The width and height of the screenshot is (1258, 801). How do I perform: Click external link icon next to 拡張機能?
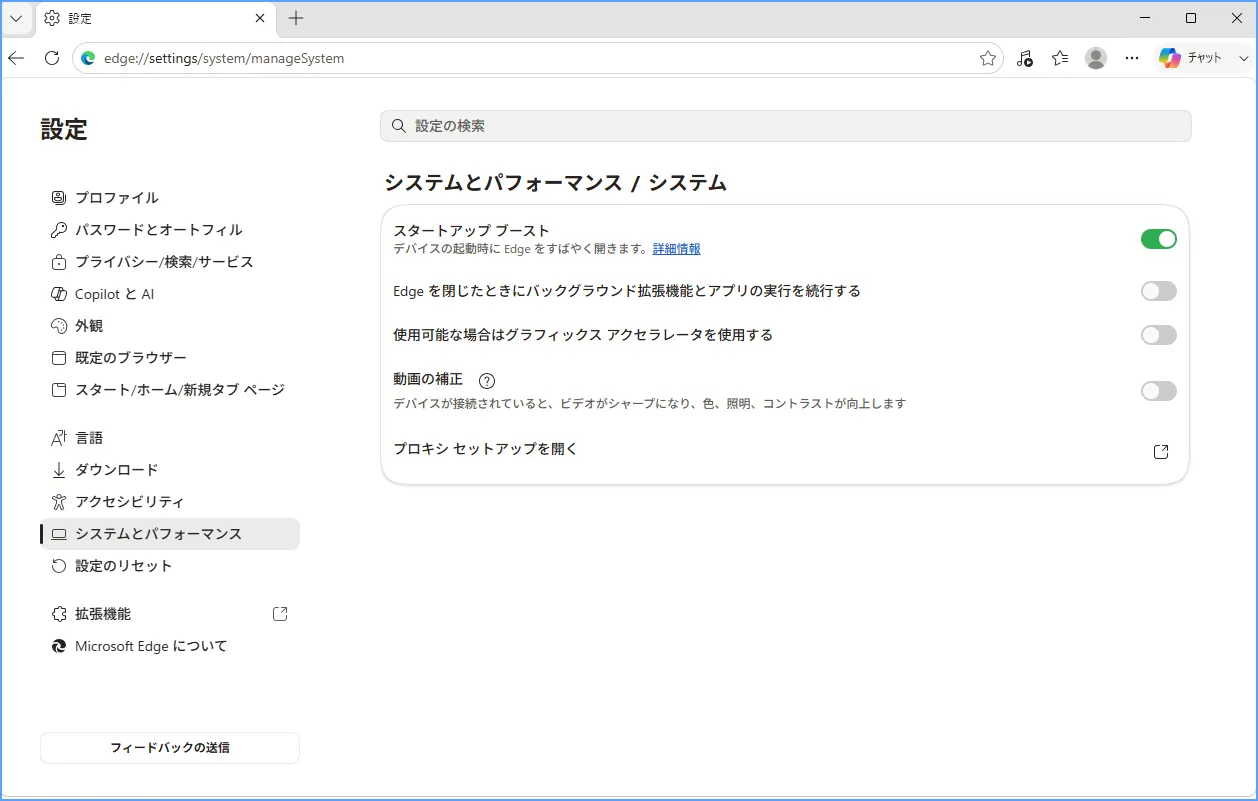click(280, 614)
